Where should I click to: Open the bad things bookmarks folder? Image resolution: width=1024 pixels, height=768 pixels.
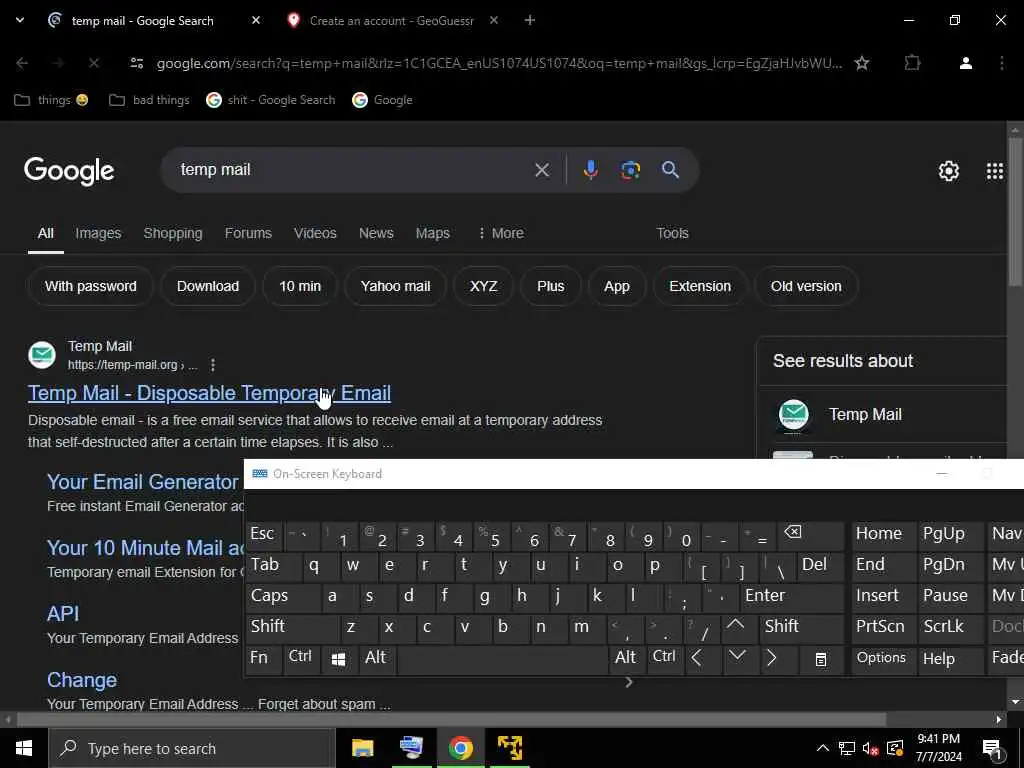tap(150, 100)
